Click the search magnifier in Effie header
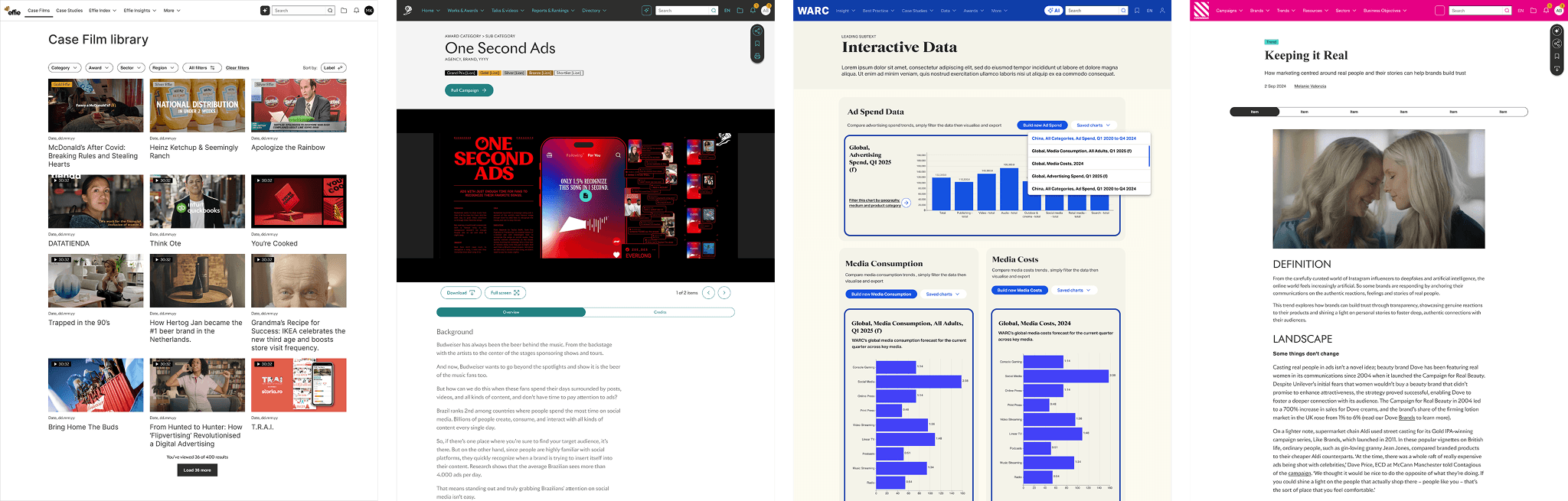 click(330, 11)
